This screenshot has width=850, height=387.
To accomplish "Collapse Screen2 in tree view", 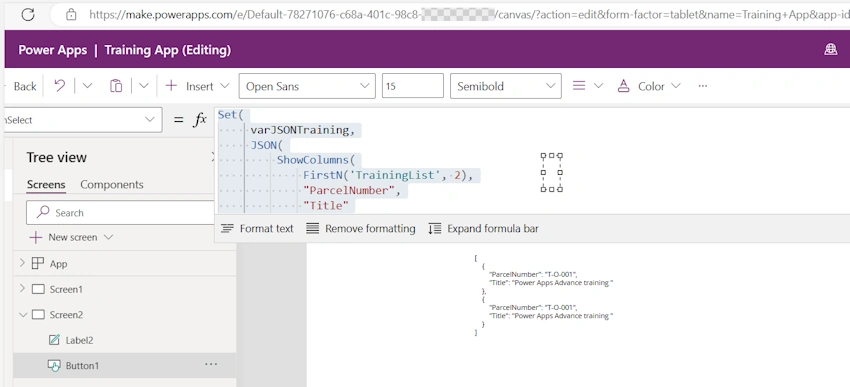I will 23,314.
